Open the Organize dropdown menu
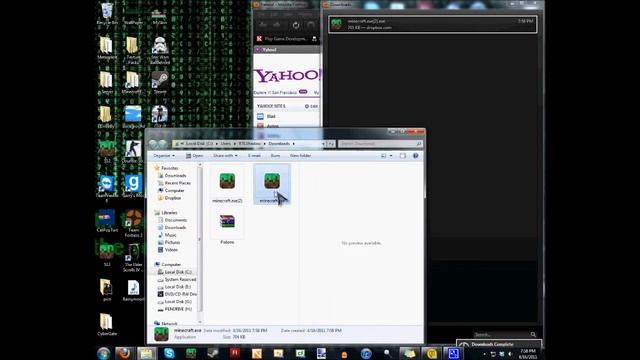 point(164,156)
